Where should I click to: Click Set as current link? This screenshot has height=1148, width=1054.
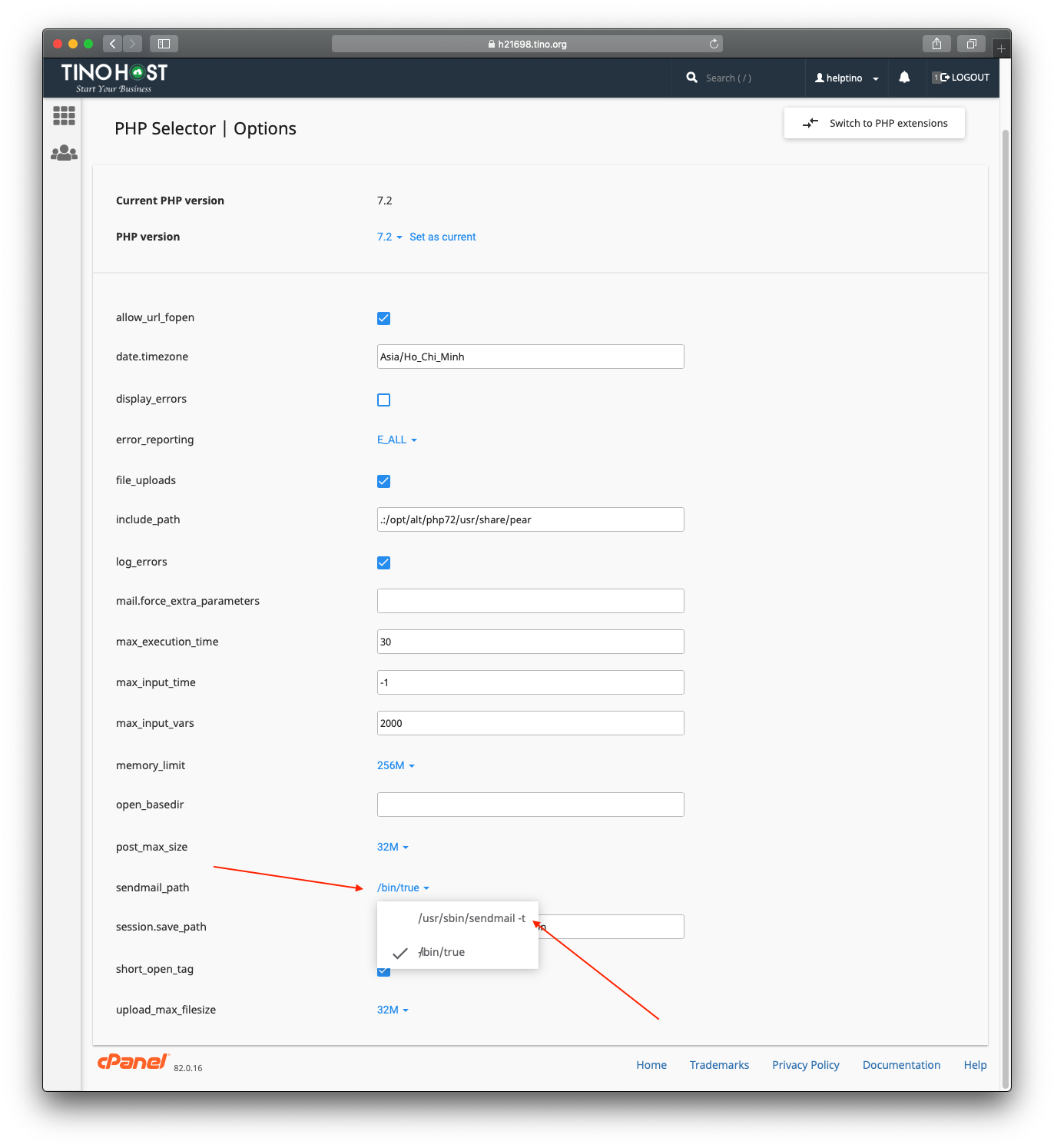[442, 237]
